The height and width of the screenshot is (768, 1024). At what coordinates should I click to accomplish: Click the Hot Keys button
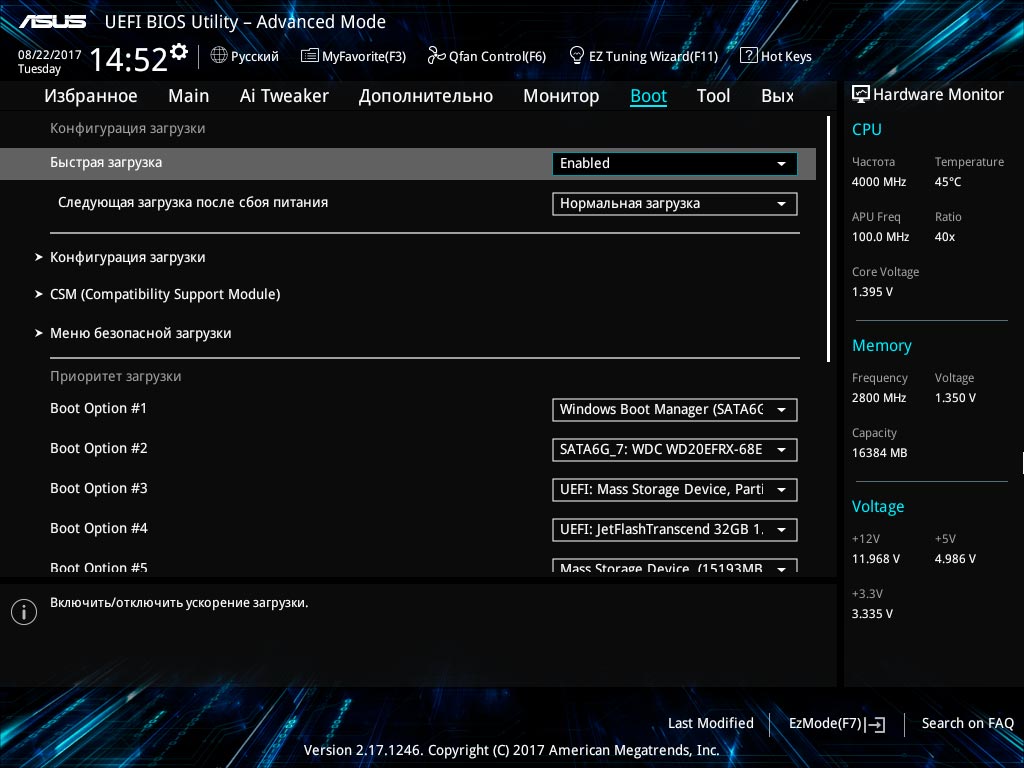776,56
